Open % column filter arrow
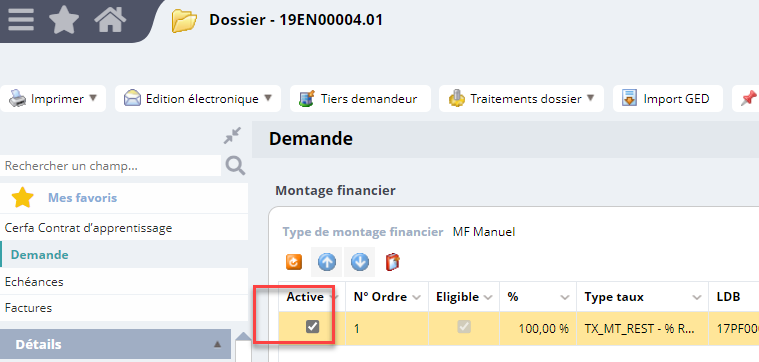Image resolution: width=759 pixels, height=362 pixels. tap(564, 297)
